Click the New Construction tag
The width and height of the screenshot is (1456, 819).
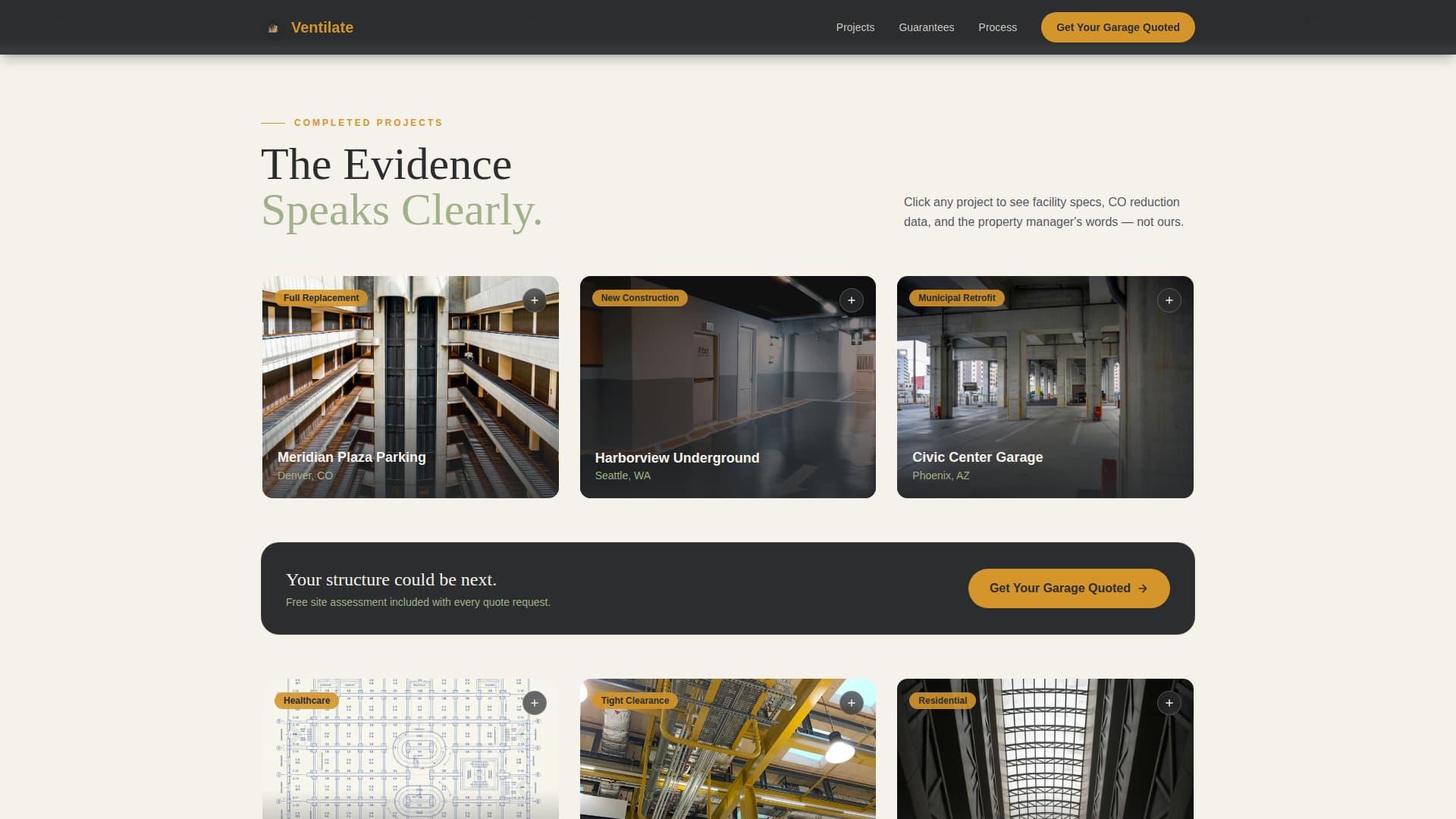(x=640, y=298)
